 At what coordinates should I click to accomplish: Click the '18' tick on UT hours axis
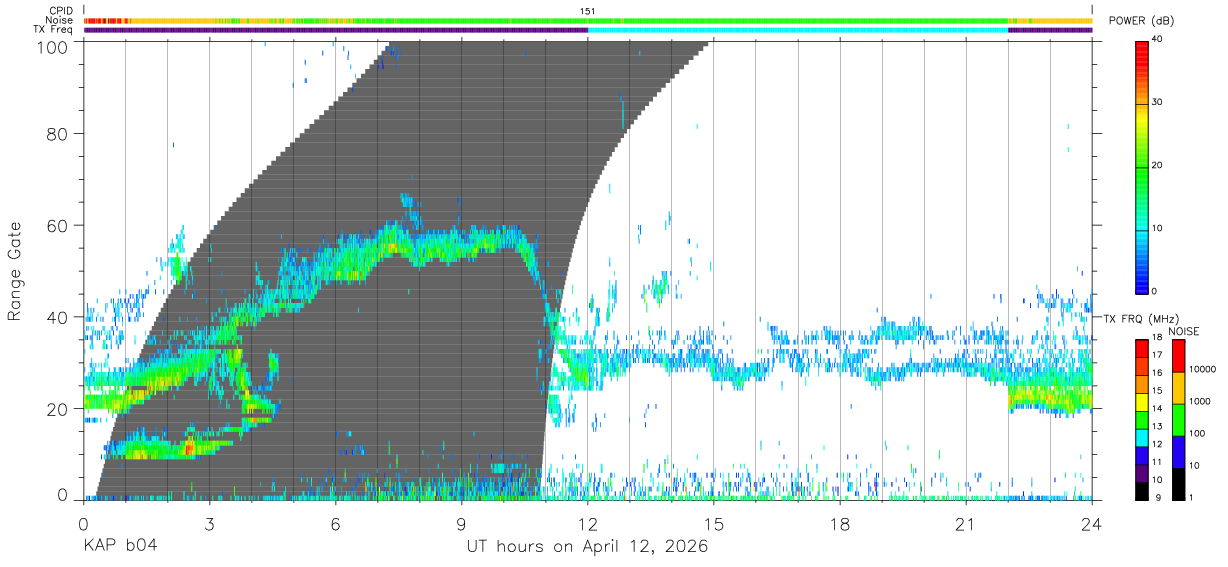point(840,523)
